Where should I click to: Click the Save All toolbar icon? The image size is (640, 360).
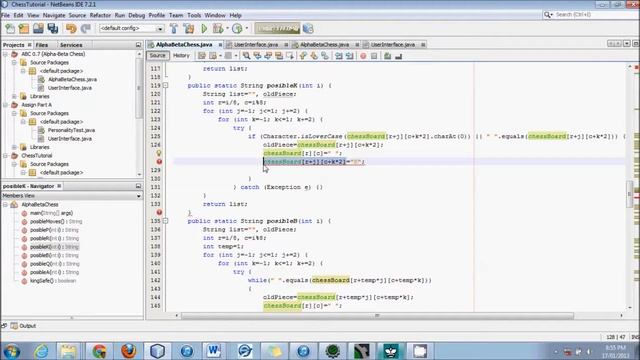[x=53, y=29]
